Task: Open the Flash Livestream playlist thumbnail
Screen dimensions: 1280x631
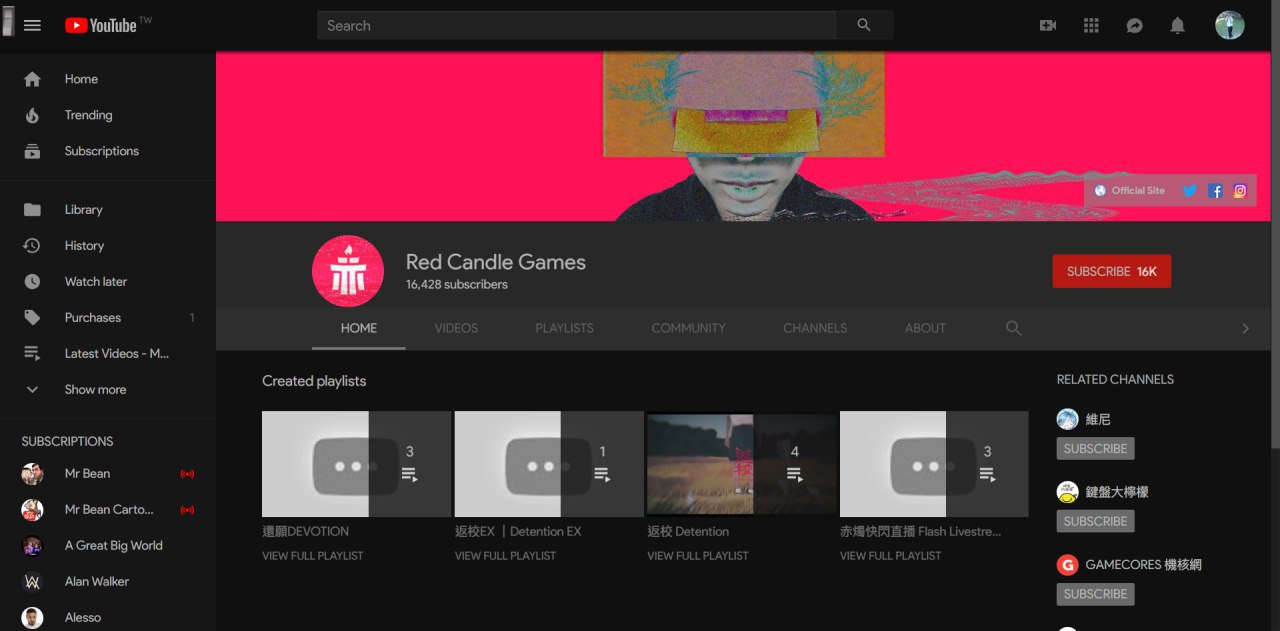Action: (934, 463)
